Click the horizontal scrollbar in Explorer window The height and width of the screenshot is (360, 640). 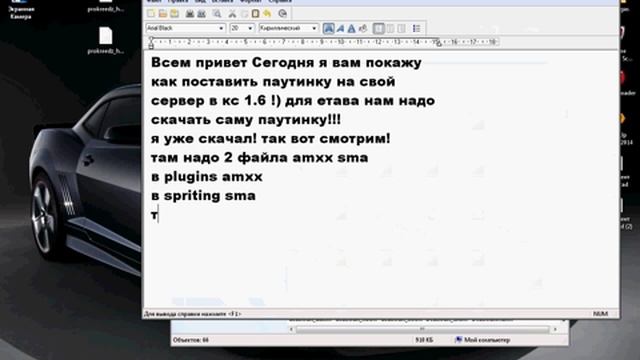(x=422, y=329)
